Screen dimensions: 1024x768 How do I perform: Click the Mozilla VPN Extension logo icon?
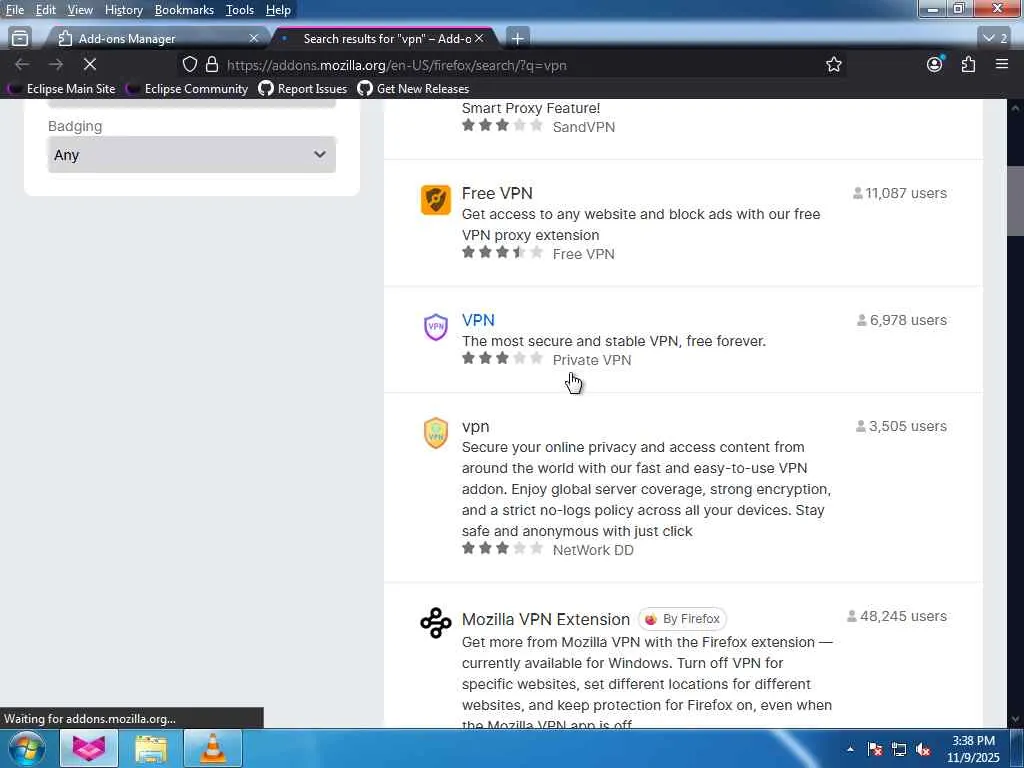tap(436, 622)
